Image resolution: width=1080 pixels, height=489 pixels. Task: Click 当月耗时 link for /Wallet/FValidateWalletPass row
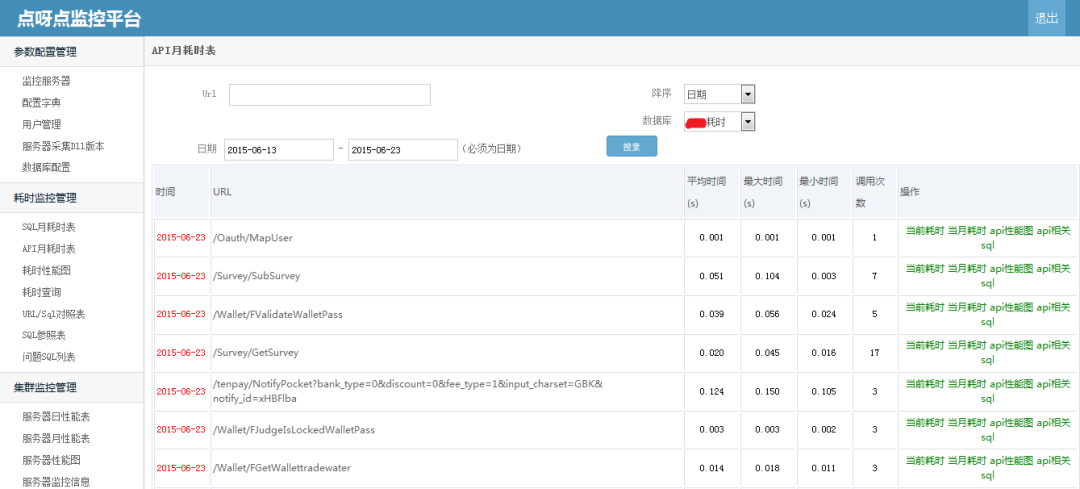pos(968,307)
